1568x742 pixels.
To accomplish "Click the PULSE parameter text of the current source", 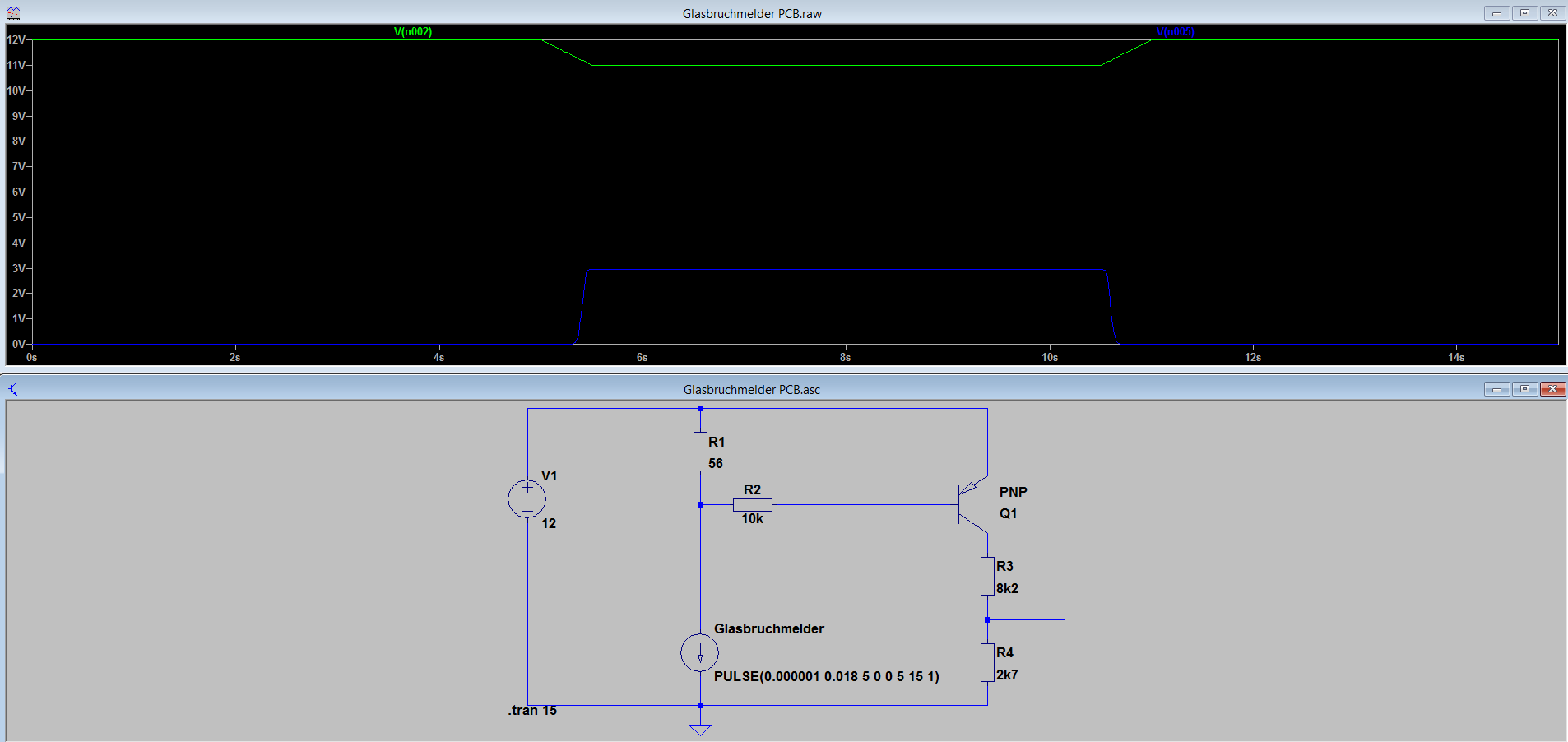I will coord(826,676).
